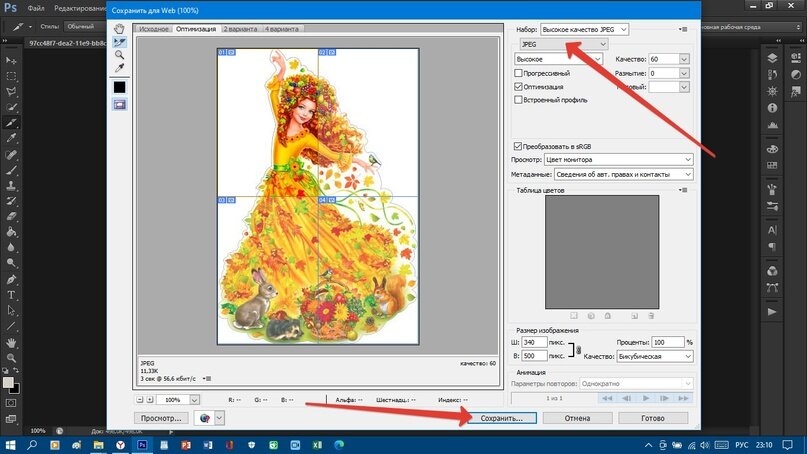807x454 pixels.
Task: Toggle slices visibility button in dialog
Action: [119, 104]
